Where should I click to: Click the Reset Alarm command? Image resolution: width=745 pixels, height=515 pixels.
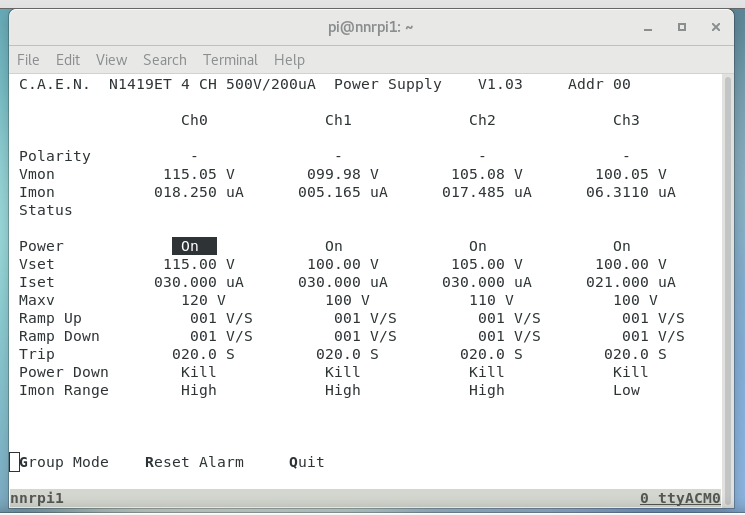[194, 462]
